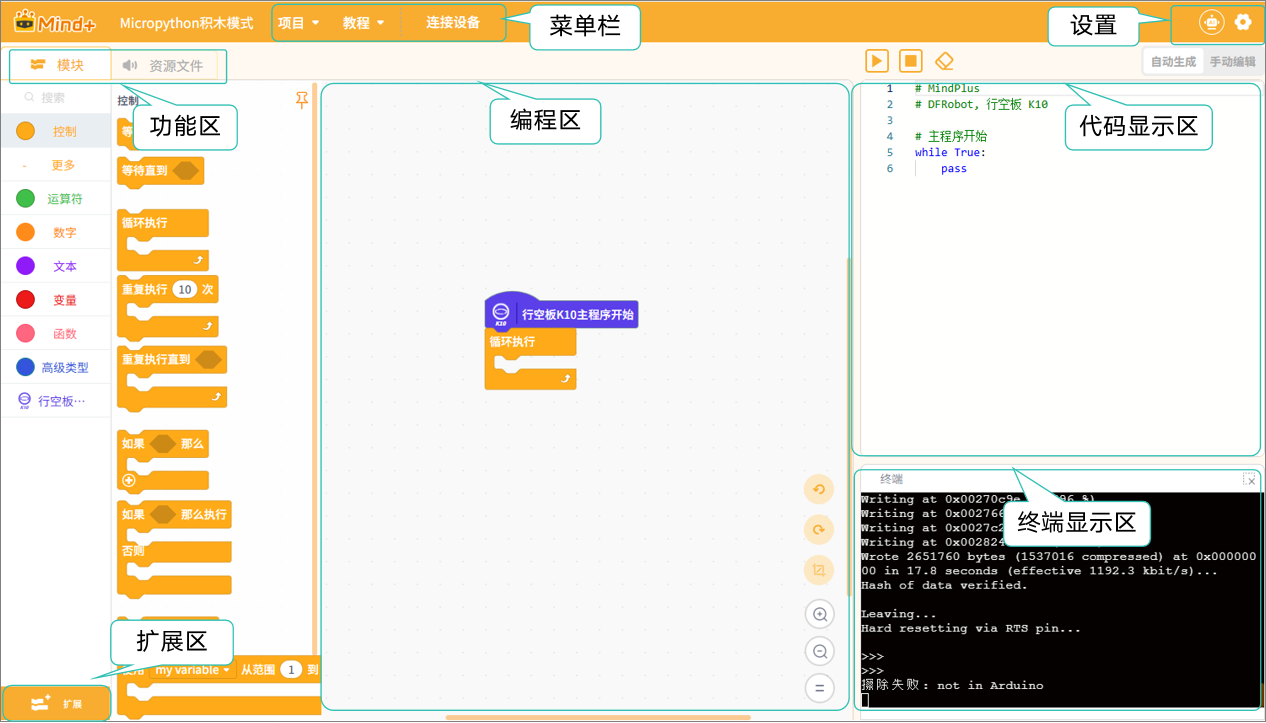Click the redo arrow in workspace
1266x723 pixels.
819,530
